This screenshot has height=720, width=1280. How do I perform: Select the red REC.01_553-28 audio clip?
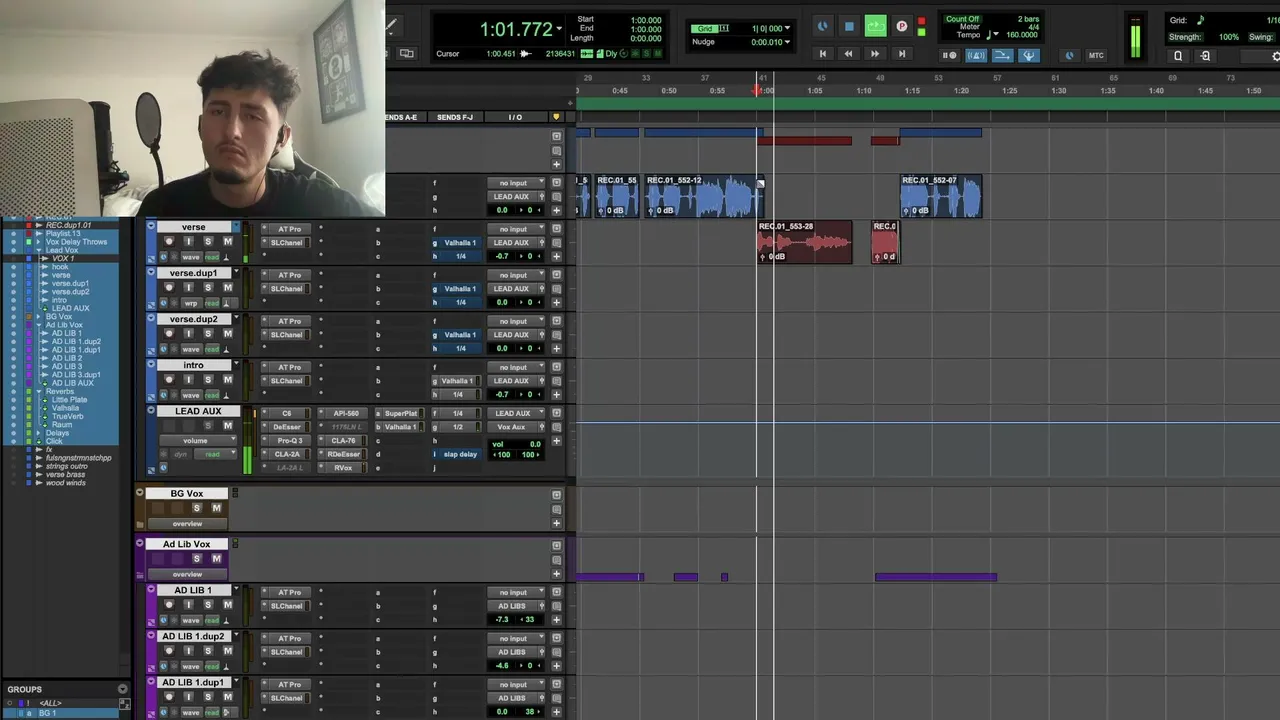(805, 242)
